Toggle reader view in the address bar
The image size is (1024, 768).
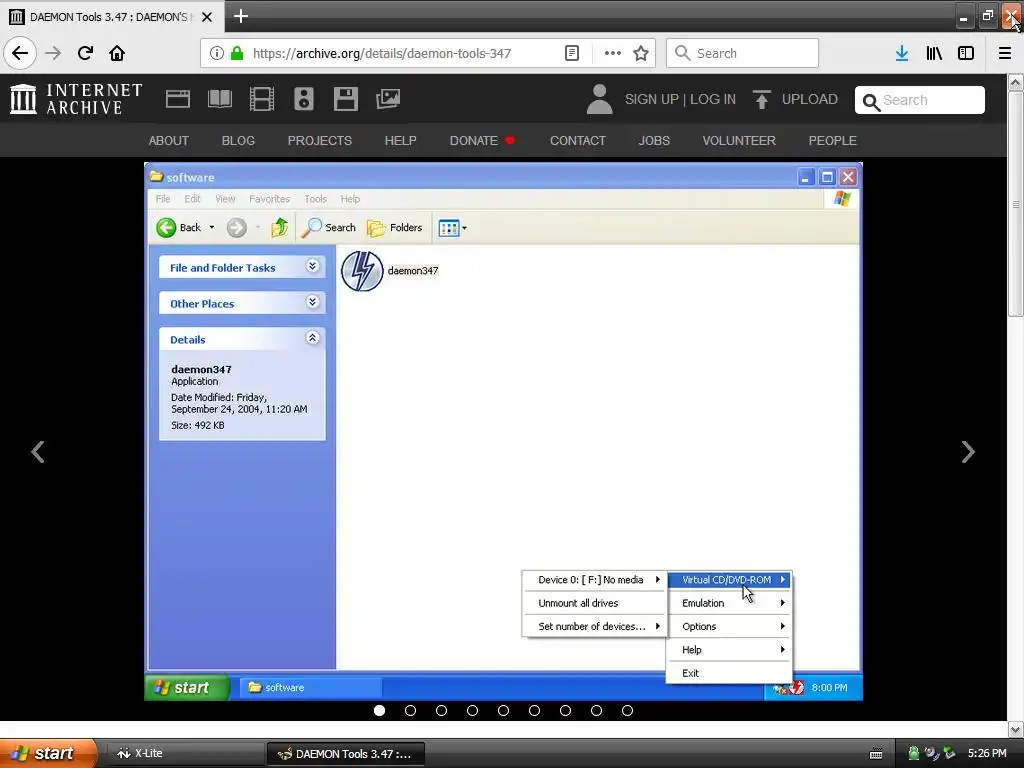[571, 53]
